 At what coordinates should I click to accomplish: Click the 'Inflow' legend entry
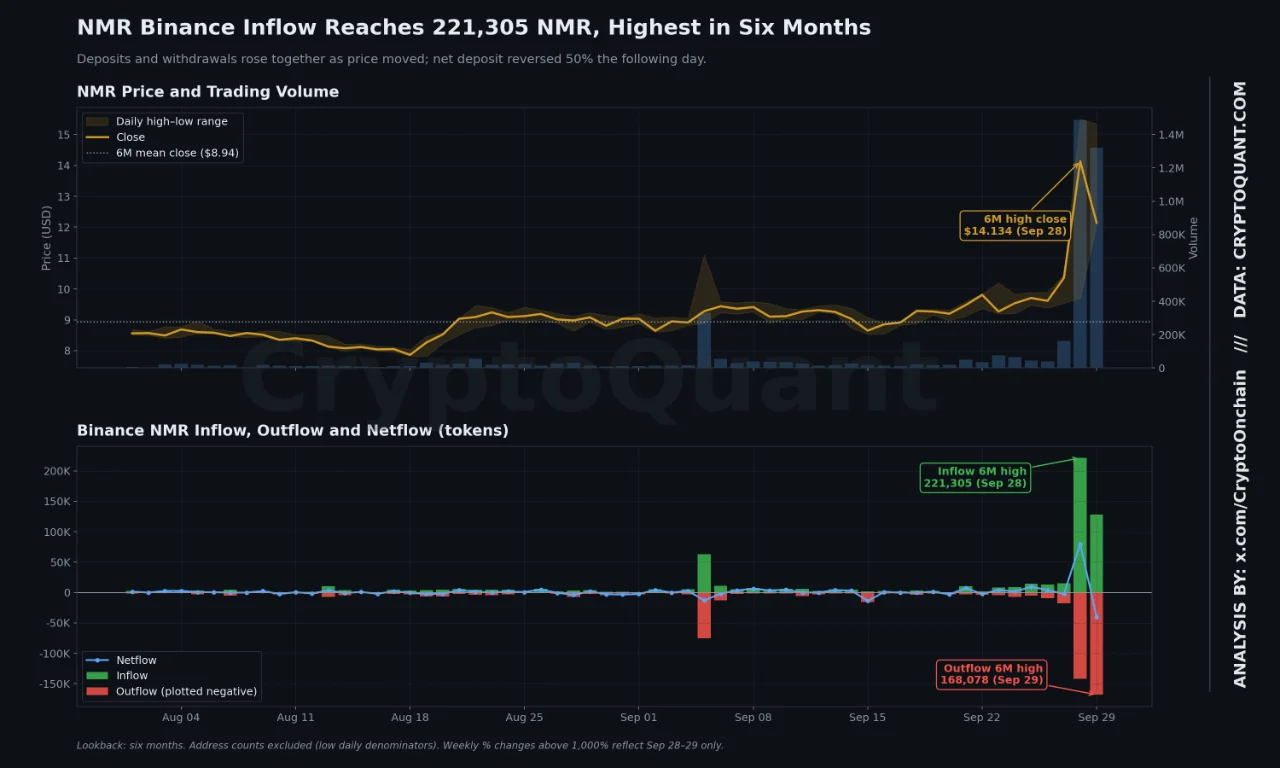pyautogui.click(x=119, y=676)
